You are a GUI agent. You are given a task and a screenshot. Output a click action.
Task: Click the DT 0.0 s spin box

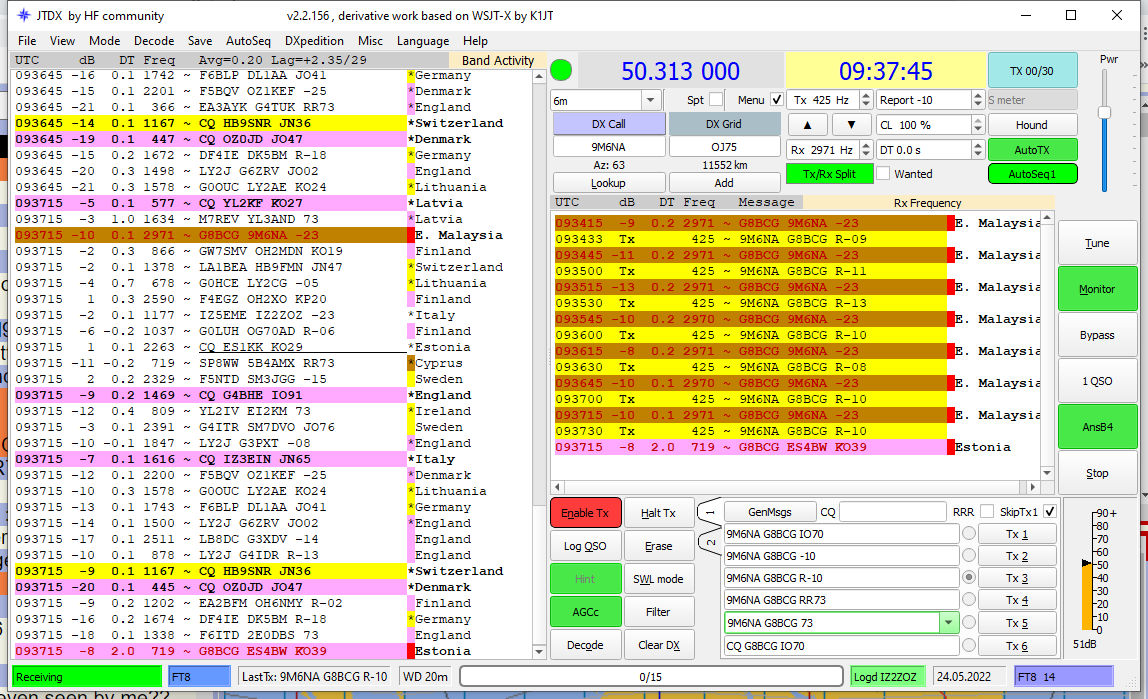[x=930, y=150]
